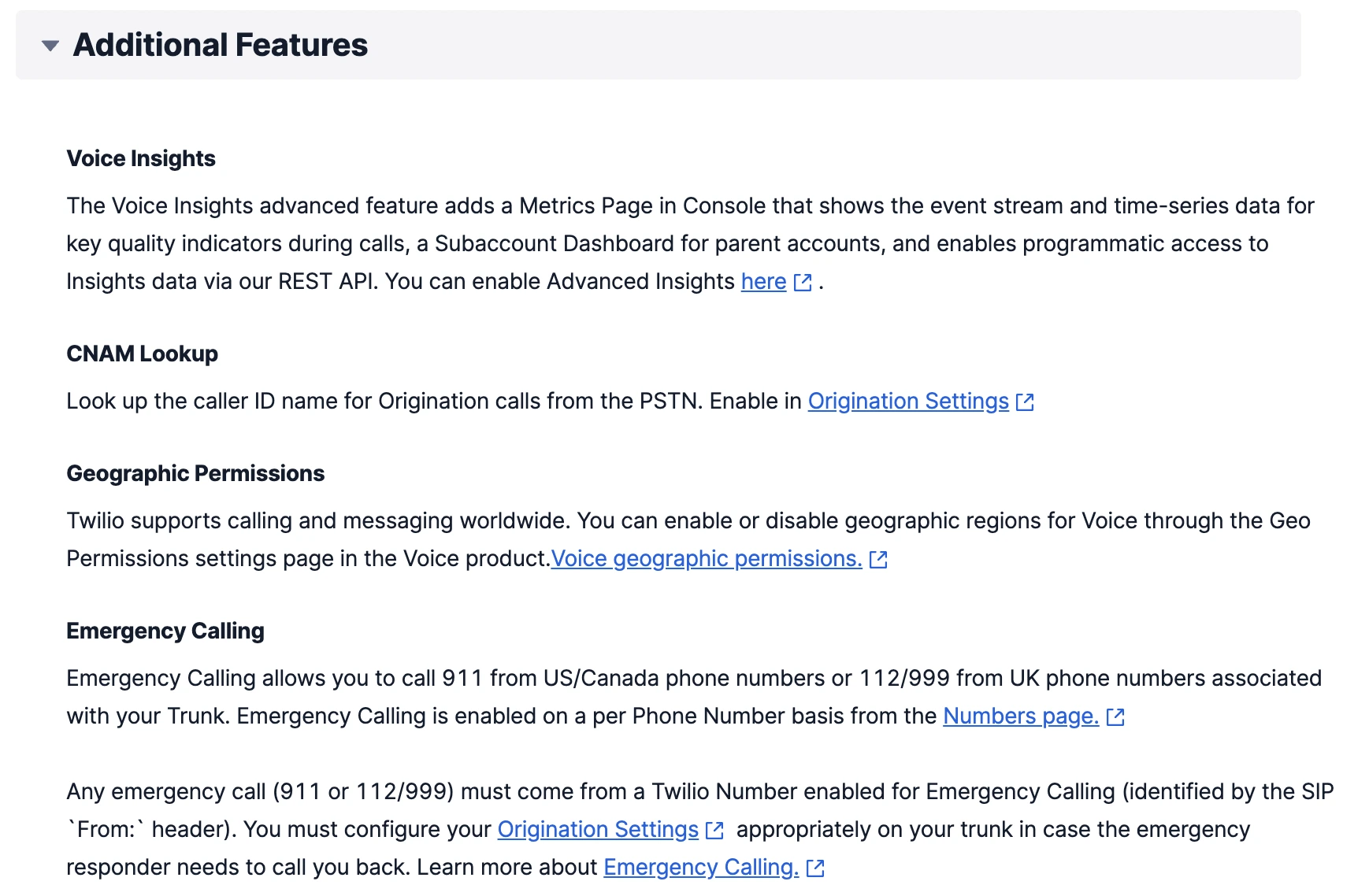1369x896 pixels.
Task: Select the Voice Insights section heading
Action: pos(140,158)
